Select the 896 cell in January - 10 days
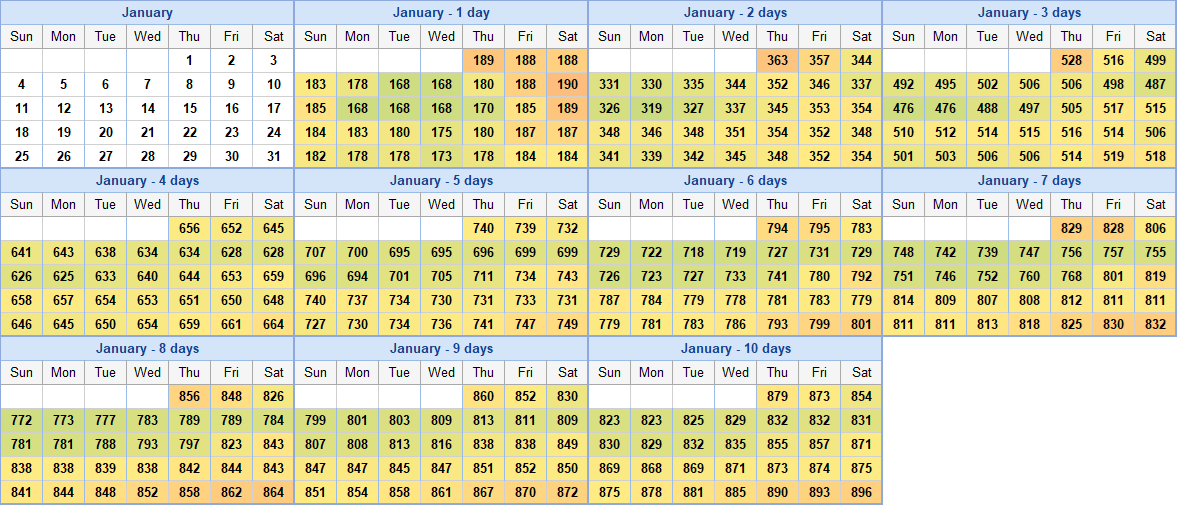 (x=861, y=492)
